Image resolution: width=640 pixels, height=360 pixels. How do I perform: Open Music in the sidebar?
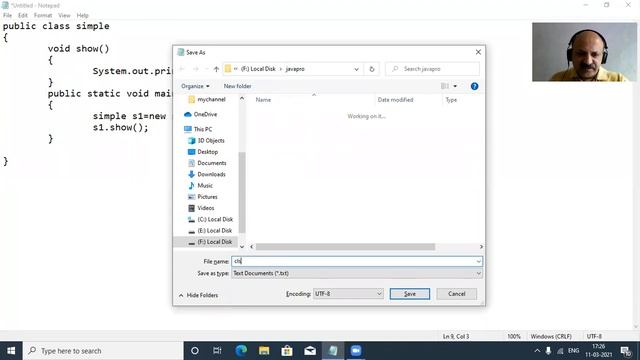[x=200, y=185]
